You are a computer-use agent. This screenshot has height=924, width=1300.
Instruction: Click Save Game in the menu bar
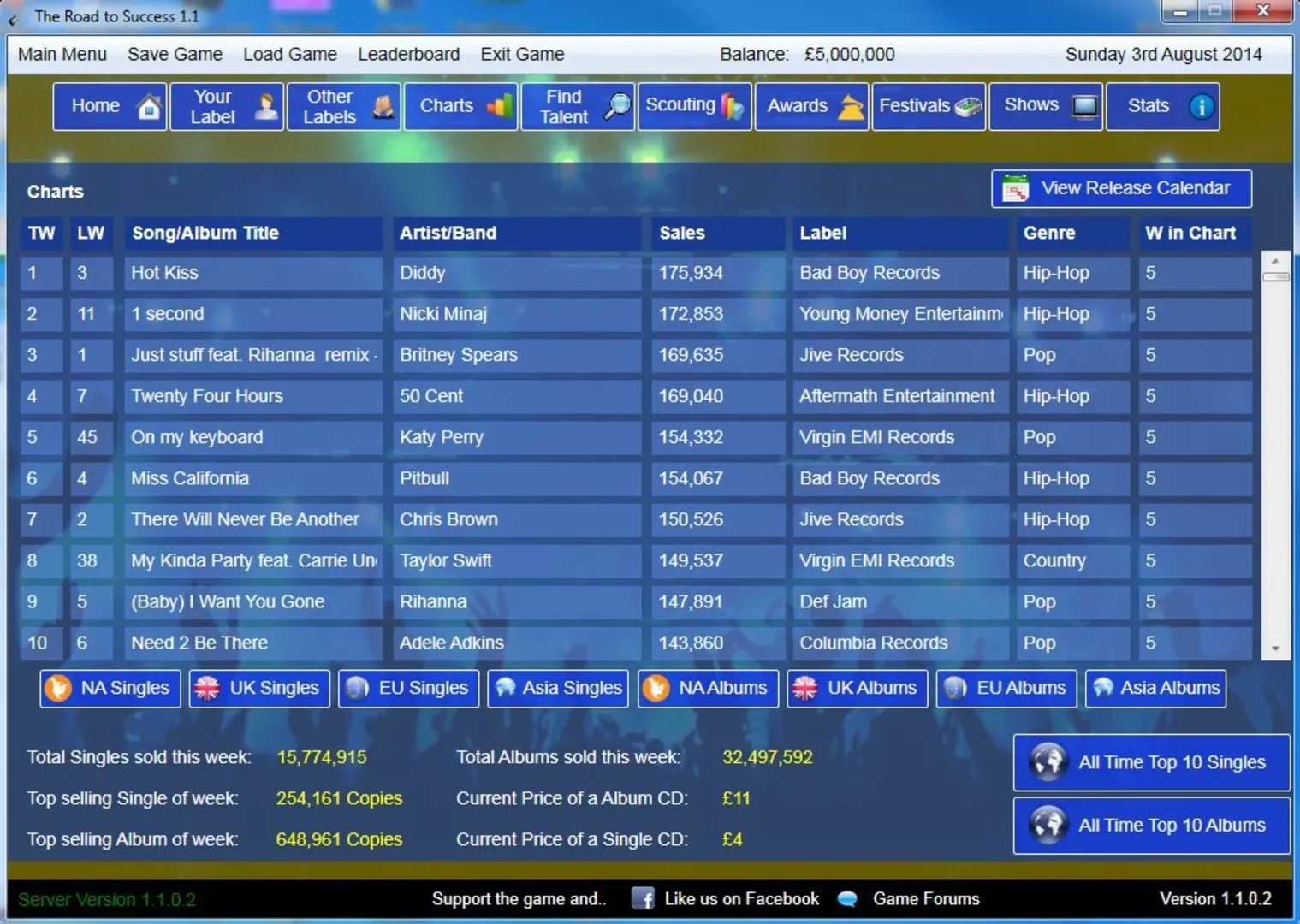[x=175, y=54]
